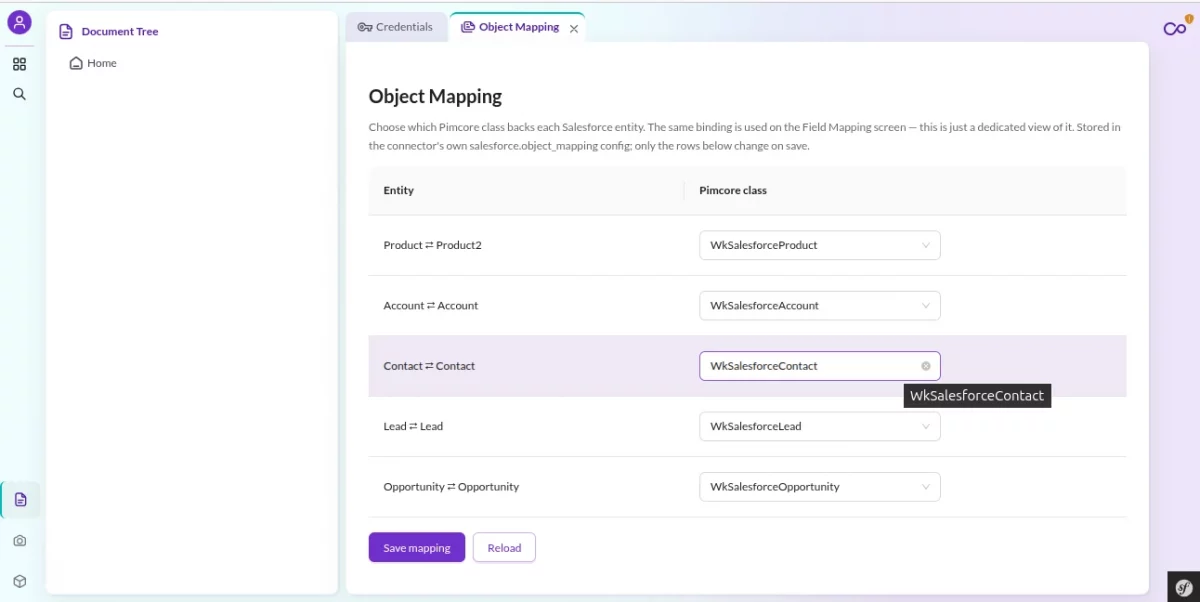
Task: Open the Data Objects cube icon in sidebar
Action: pyautogui.click(x=20, y=581)
